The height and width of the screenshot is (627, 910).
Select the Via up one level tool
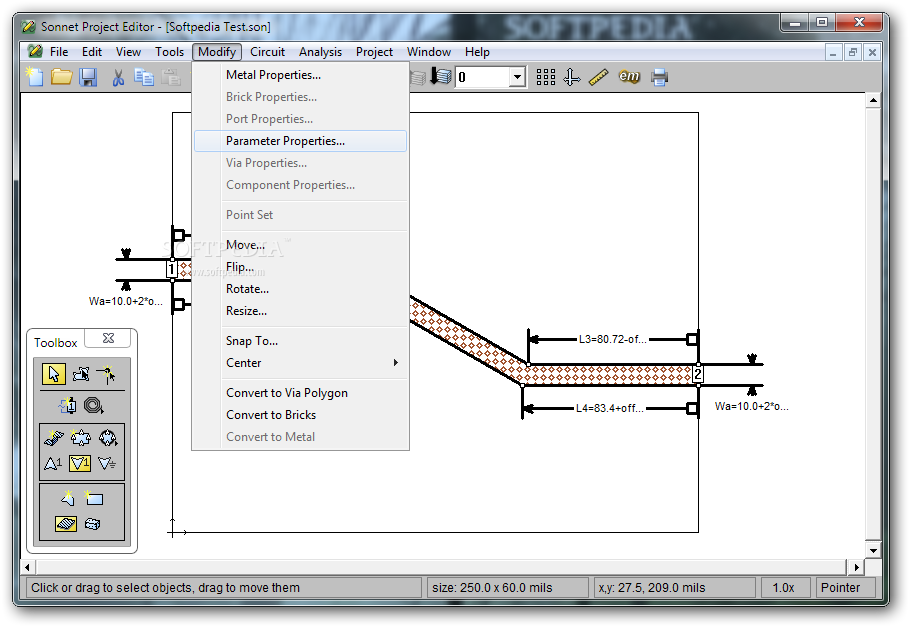pos(53,463)
